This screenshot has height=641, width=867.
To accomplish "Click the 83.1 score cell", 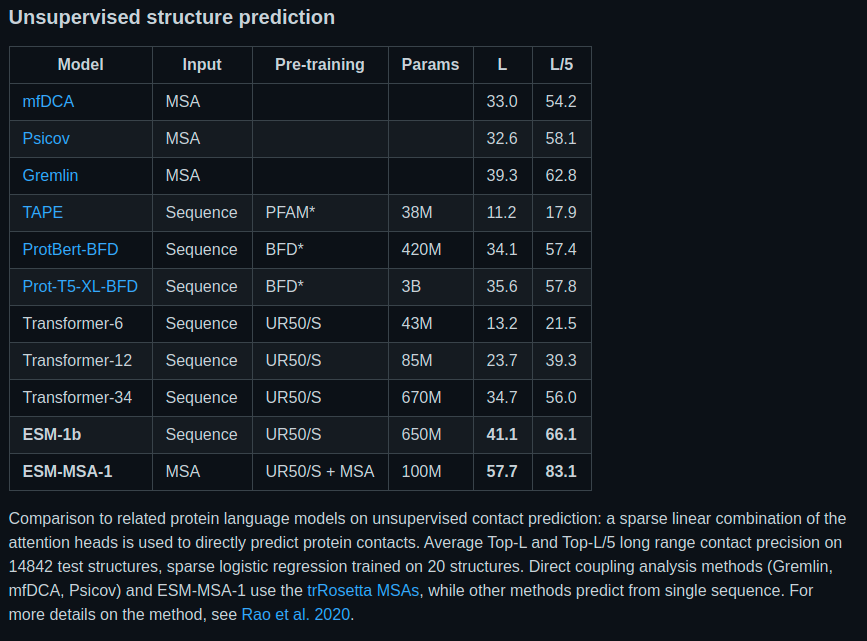I will tap(561, 471).
